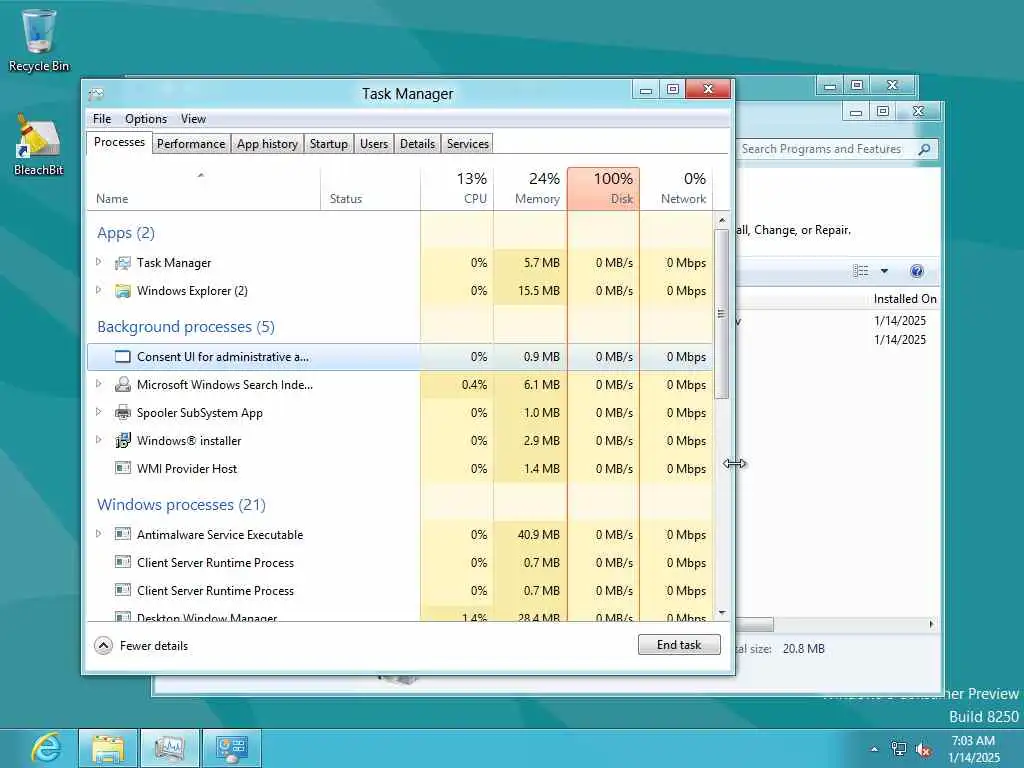This screenshot has width=1024, height=768.
Task: Select the WMI Provider Host row name
Action: click(x=187, y=469)
